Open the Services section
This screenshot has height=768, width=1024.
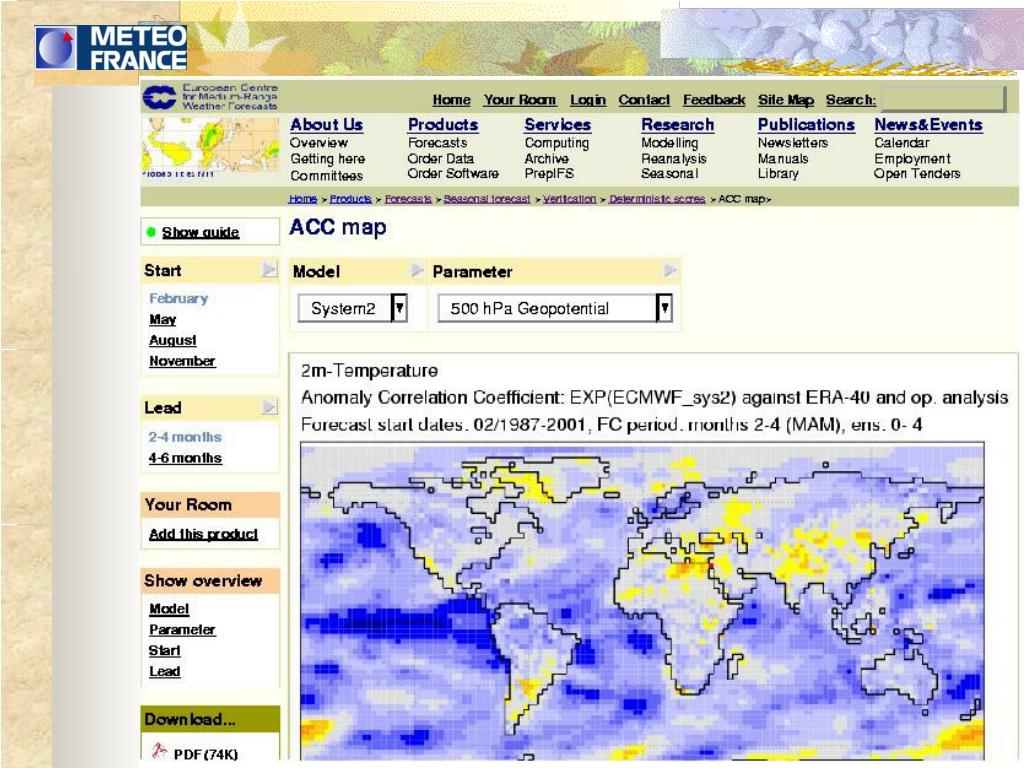(557, 125)
